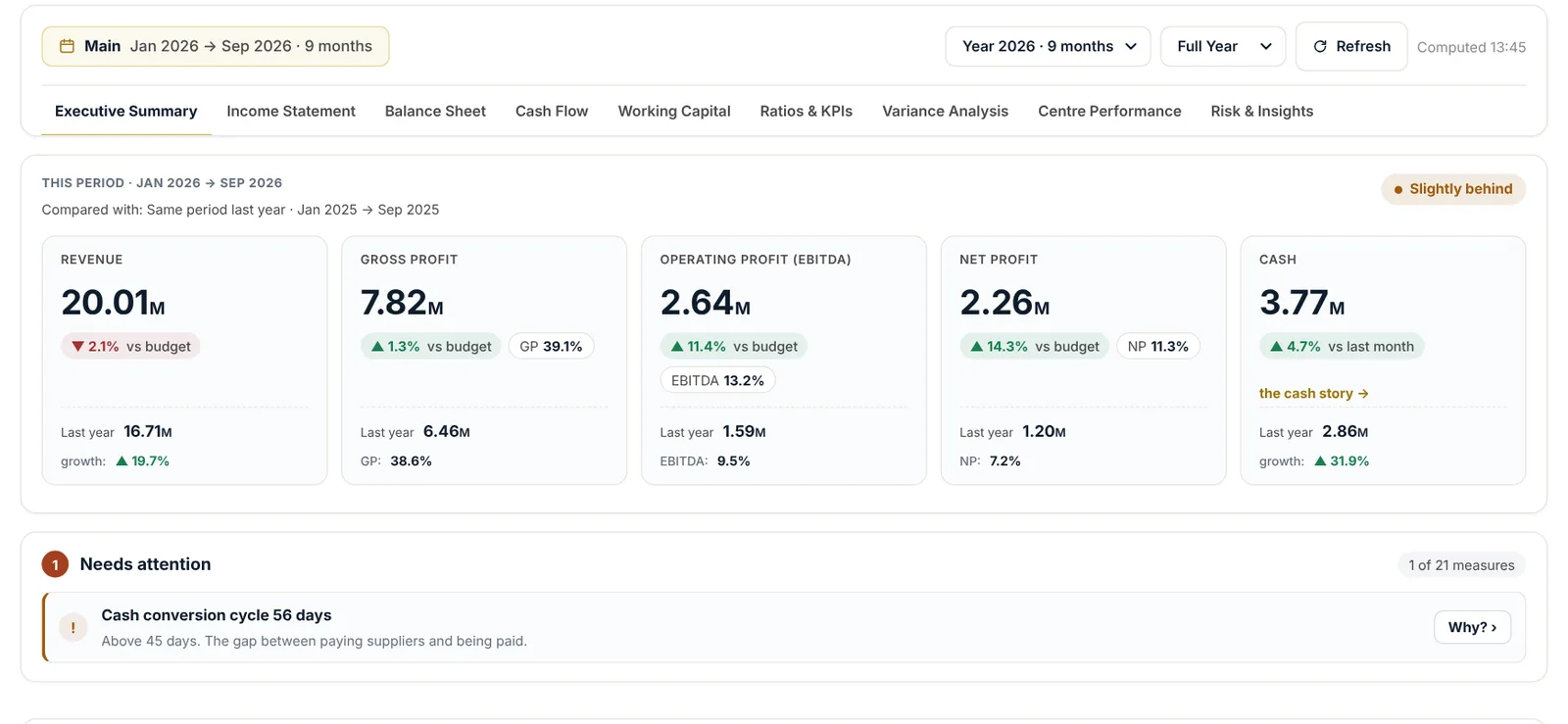This screenshot has width=1568, height=724.
Task: Click the Revenue 20.01M value
Action: [113, 303]
